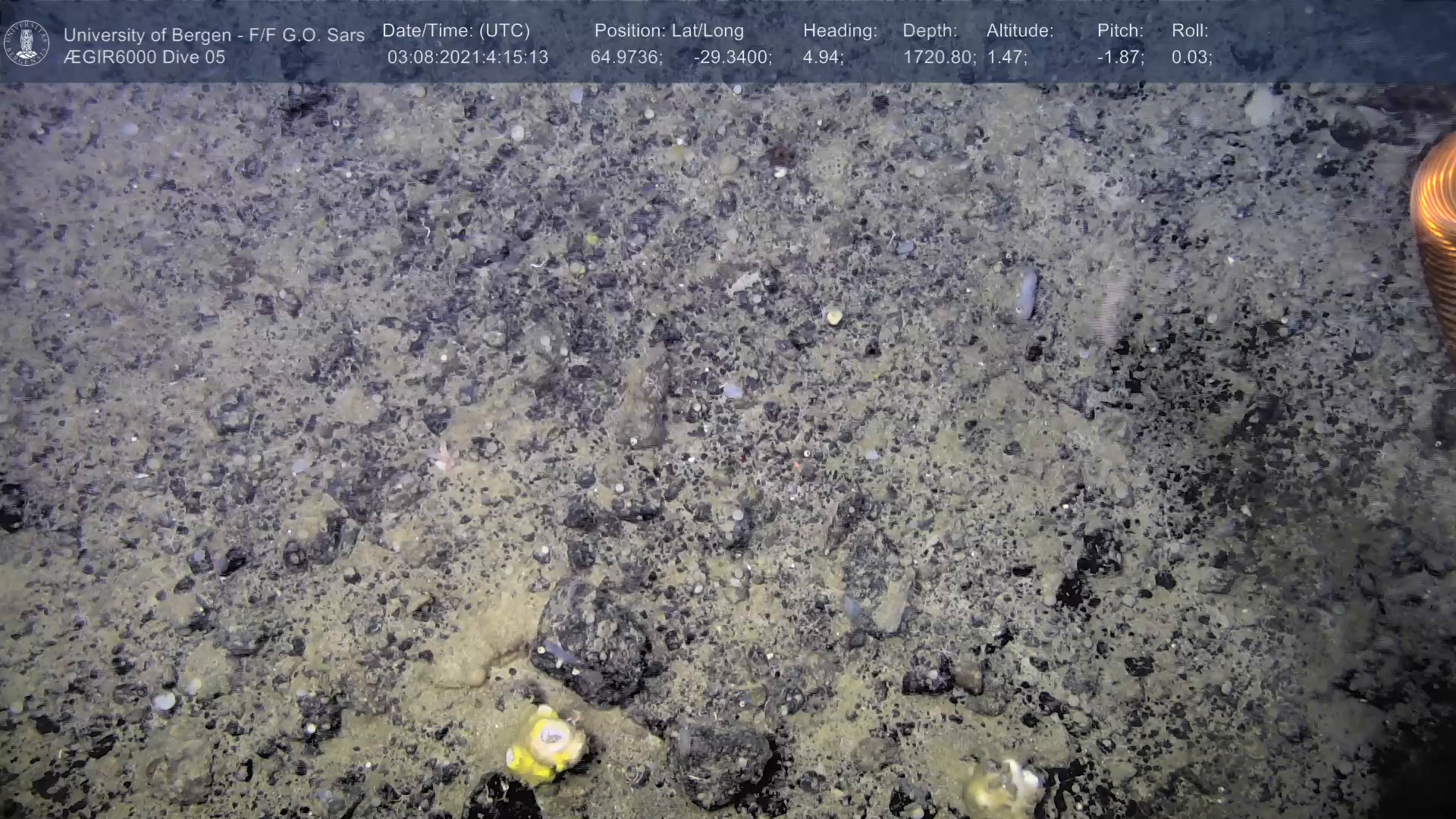This screenshot has height=819, width=1456.
Task: Click the roll value 0.03
Action: (x=1191, y=57)
